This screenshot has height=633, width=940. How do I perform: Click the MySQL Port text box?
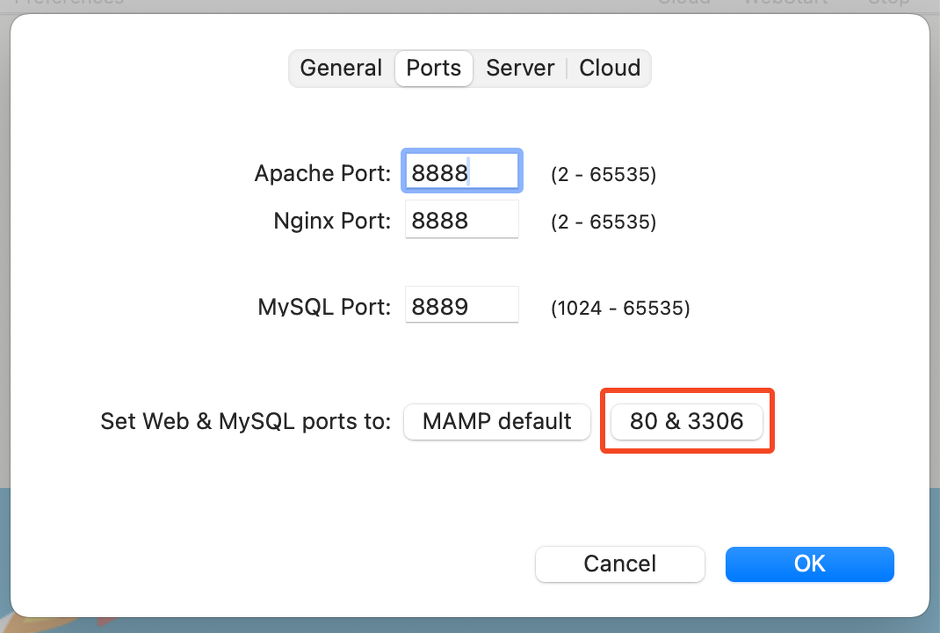click(x=461, y=306)
